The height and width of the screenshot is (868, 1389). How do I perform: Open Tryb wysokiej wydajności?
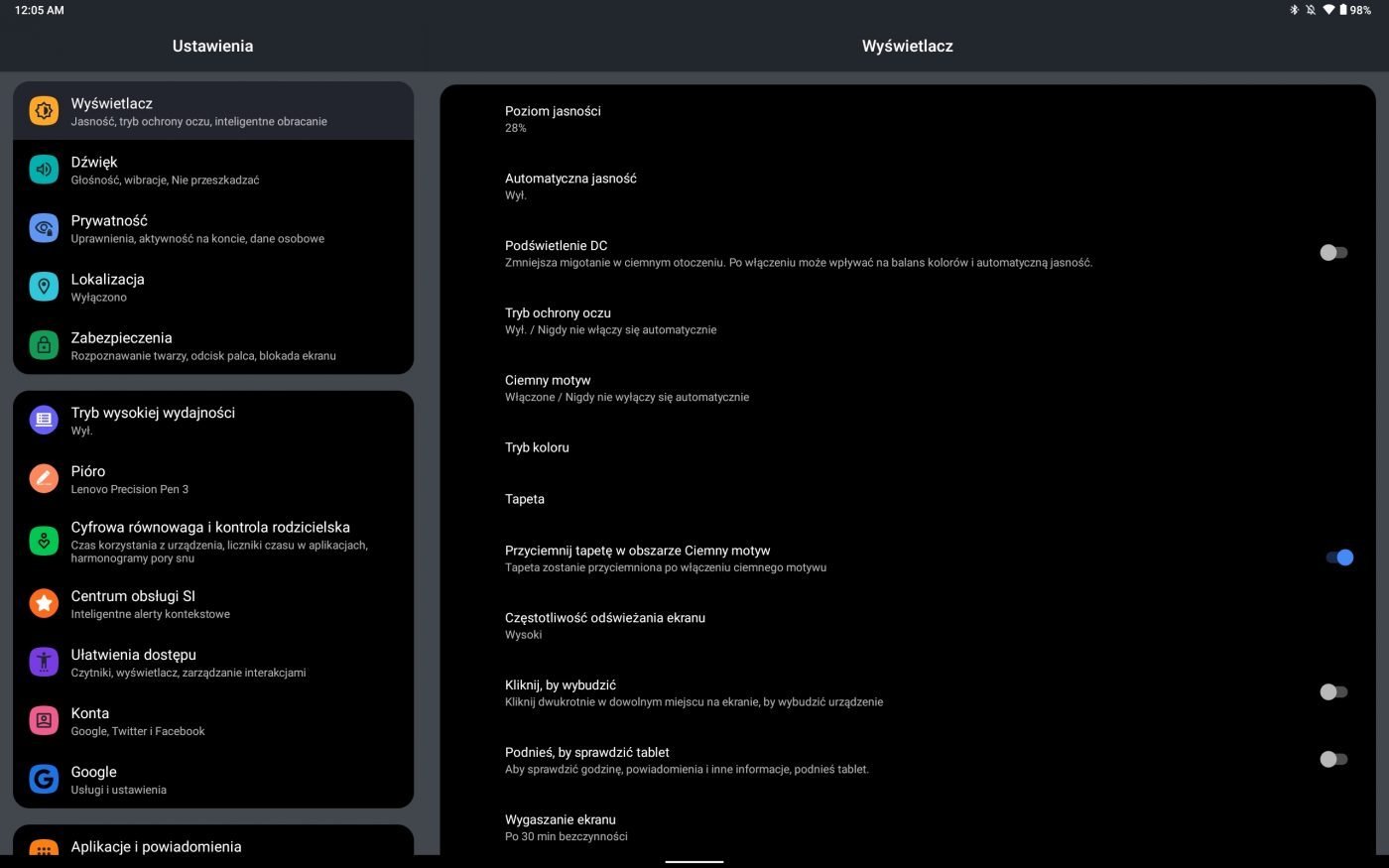click(x=213, y=420)
